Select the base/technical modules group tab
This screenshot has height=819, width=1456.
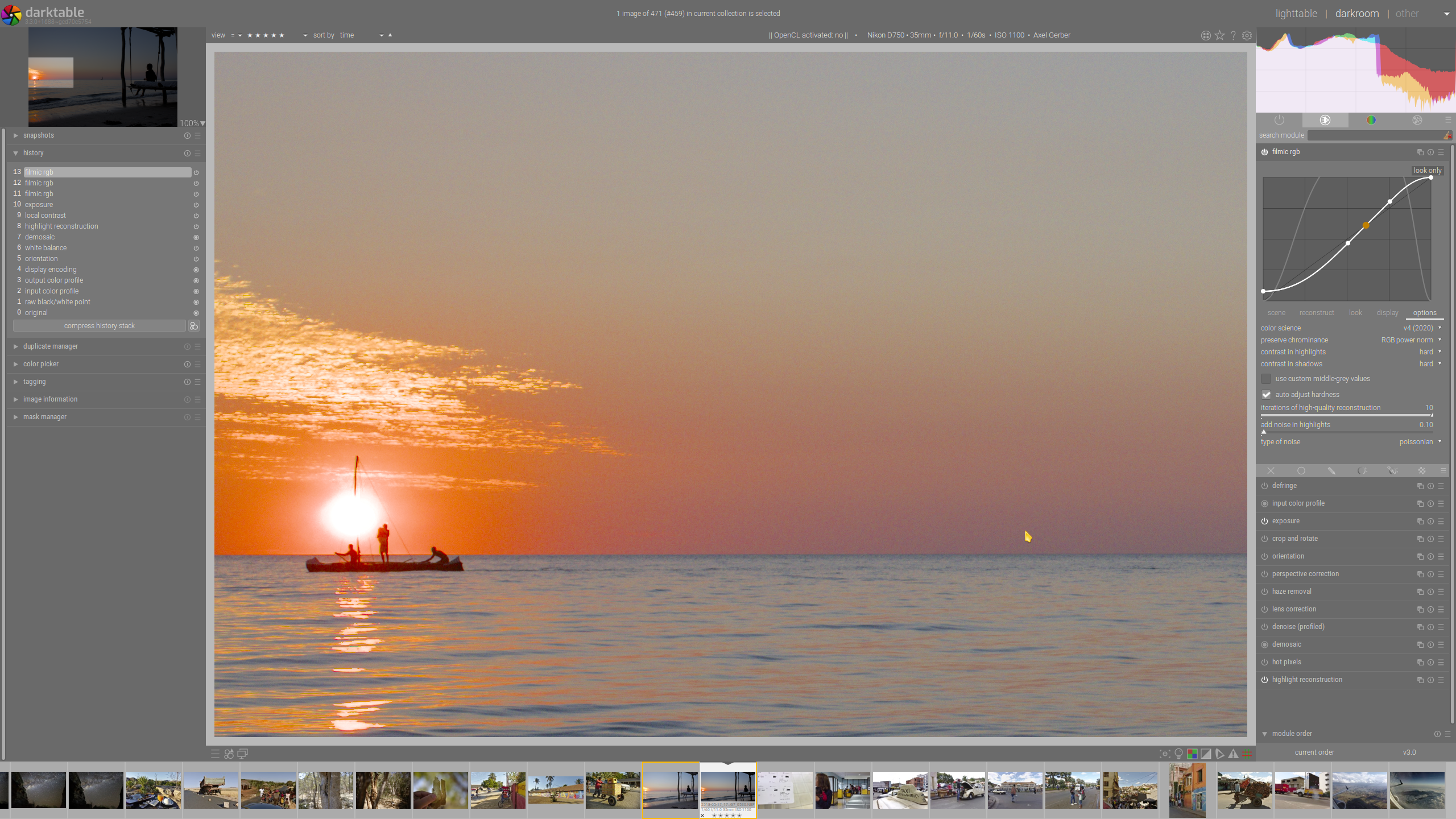(x=1325, y=120)
